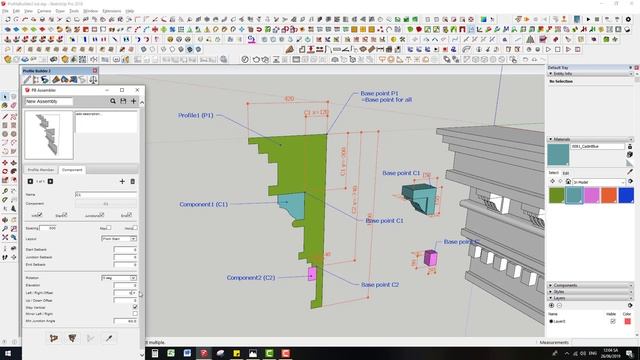640x360 pixels.
Task: Click the details arrow icon in Layers panel
Action: 630,305
